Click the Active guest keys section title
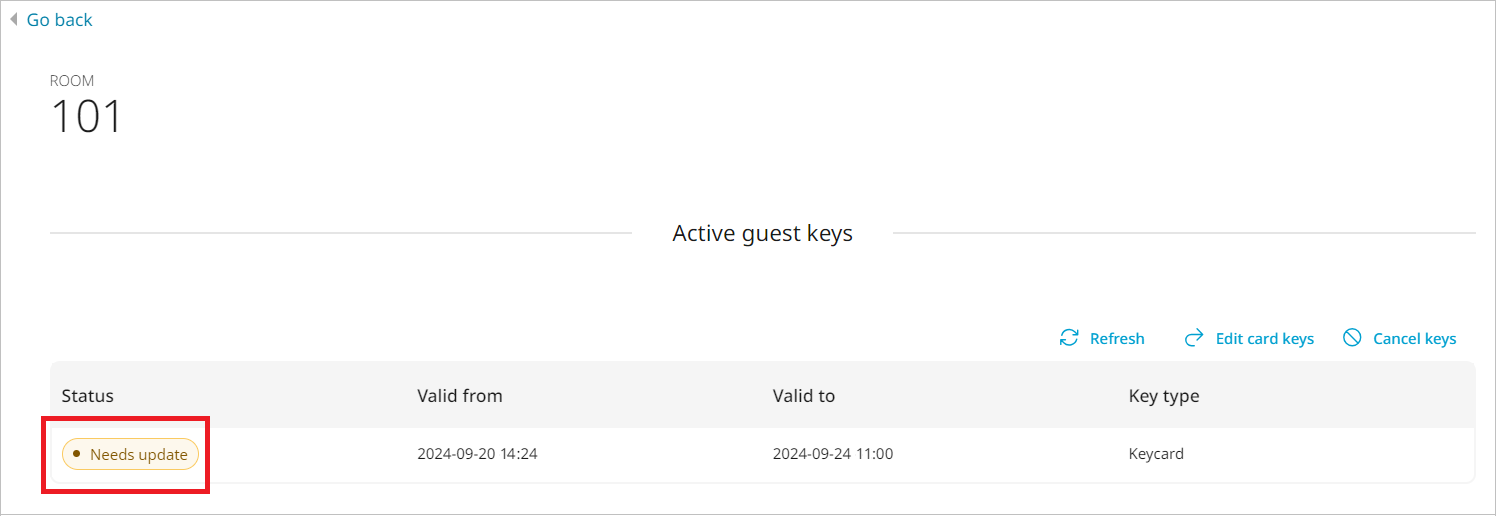The width and height of the screenshot is (1496, 516). 762,233
